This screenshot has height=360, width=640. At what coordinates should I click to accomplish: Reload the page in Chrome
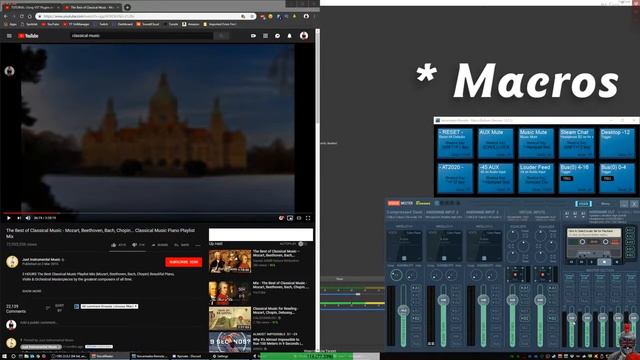pos(22,16)
